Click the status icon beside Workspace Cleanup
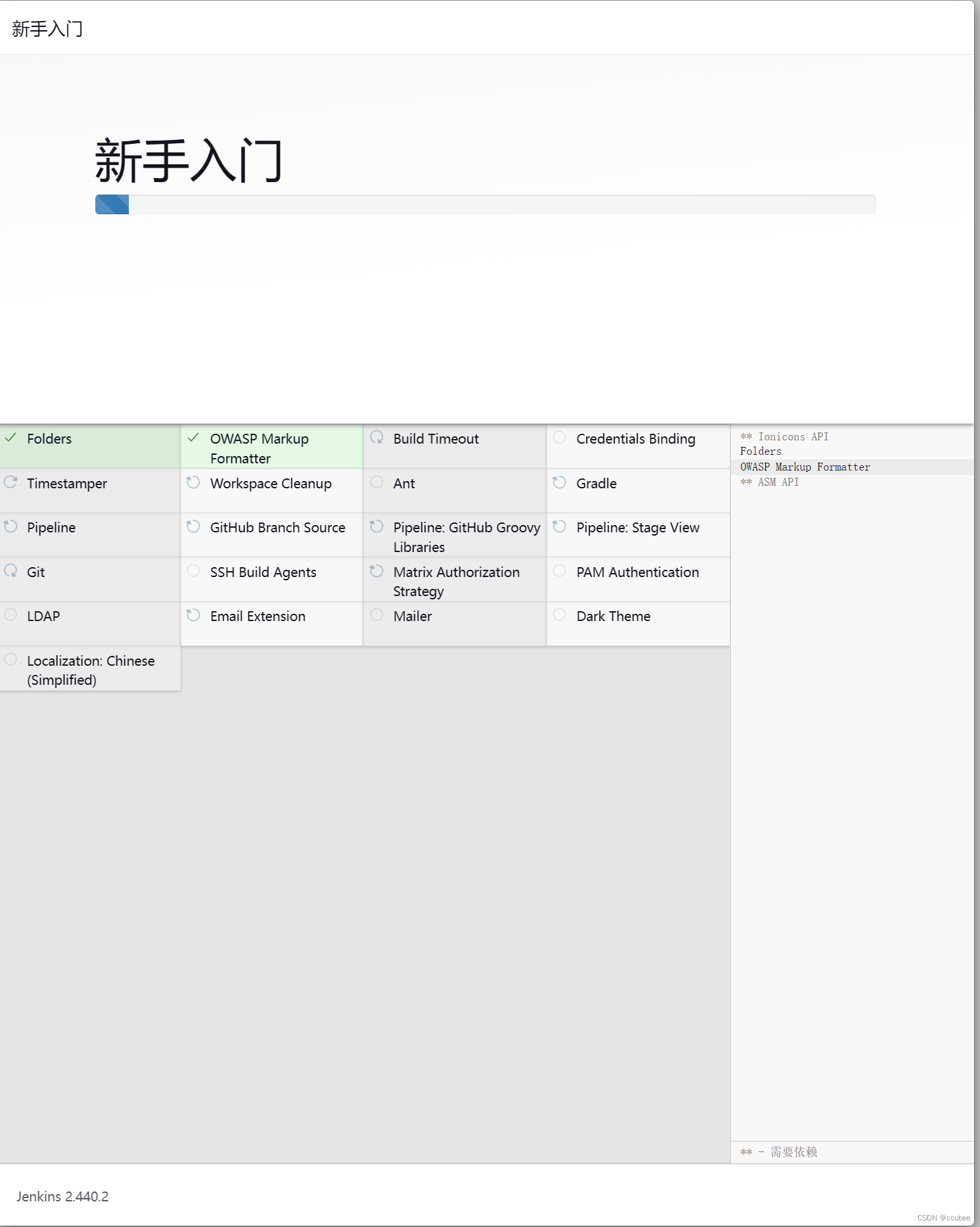This screenshot has width=980, height=1227. [193, 482]
